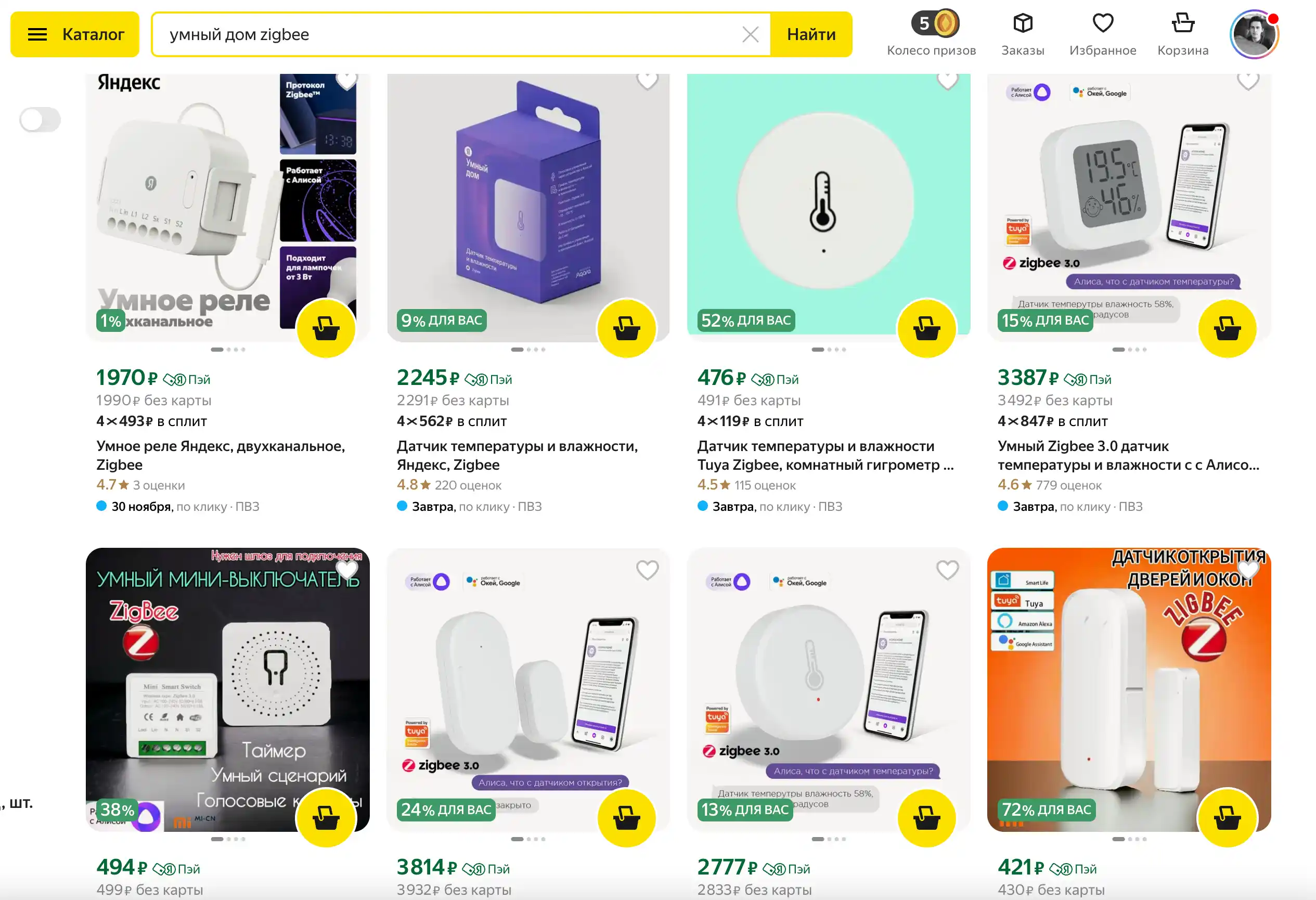Open the Корзина cart
The width and height of the screenshot is (1316, 900).
1182,34
